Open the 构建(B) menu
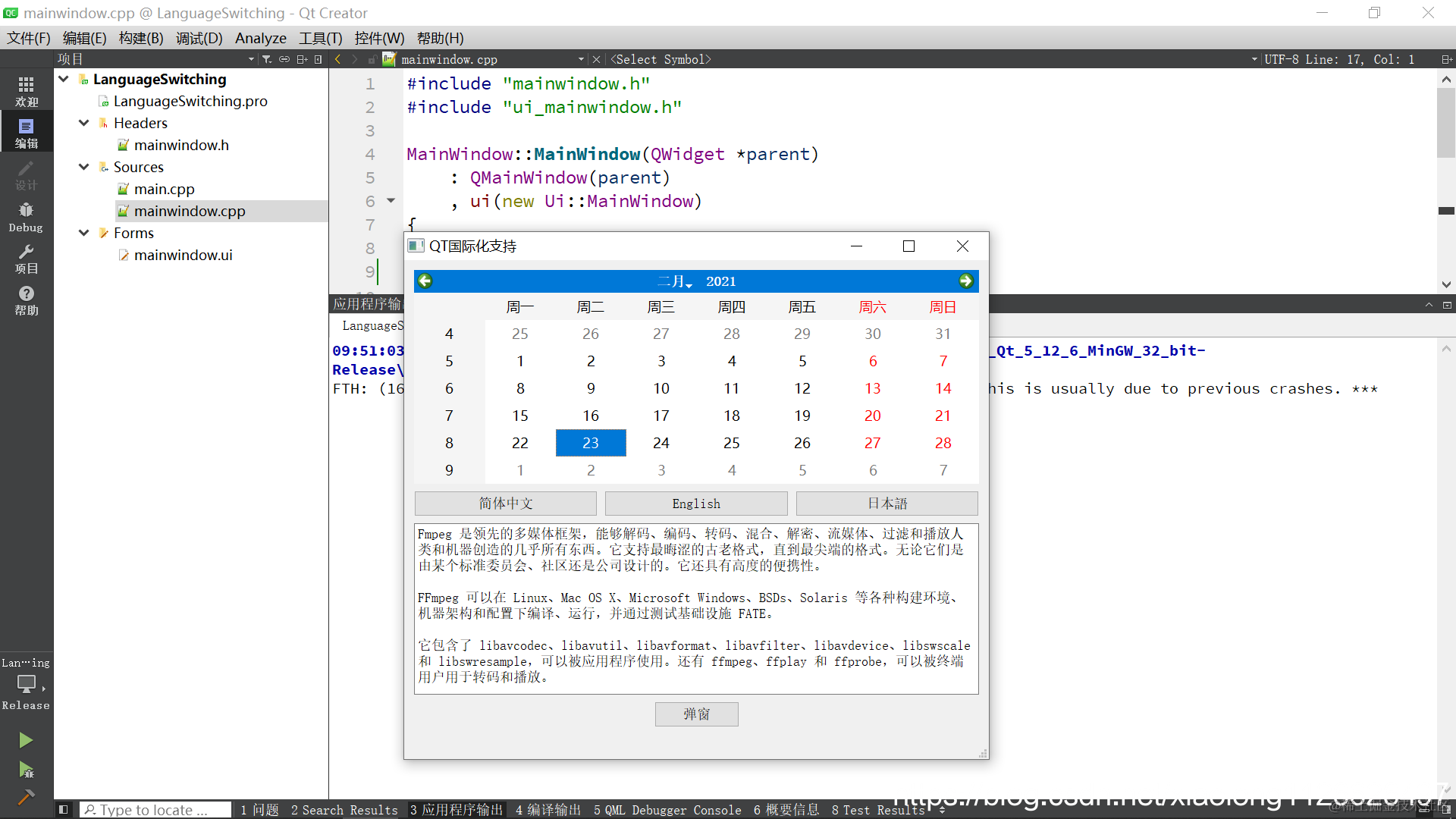The image size is (1456, 819). tap(141, 38)
